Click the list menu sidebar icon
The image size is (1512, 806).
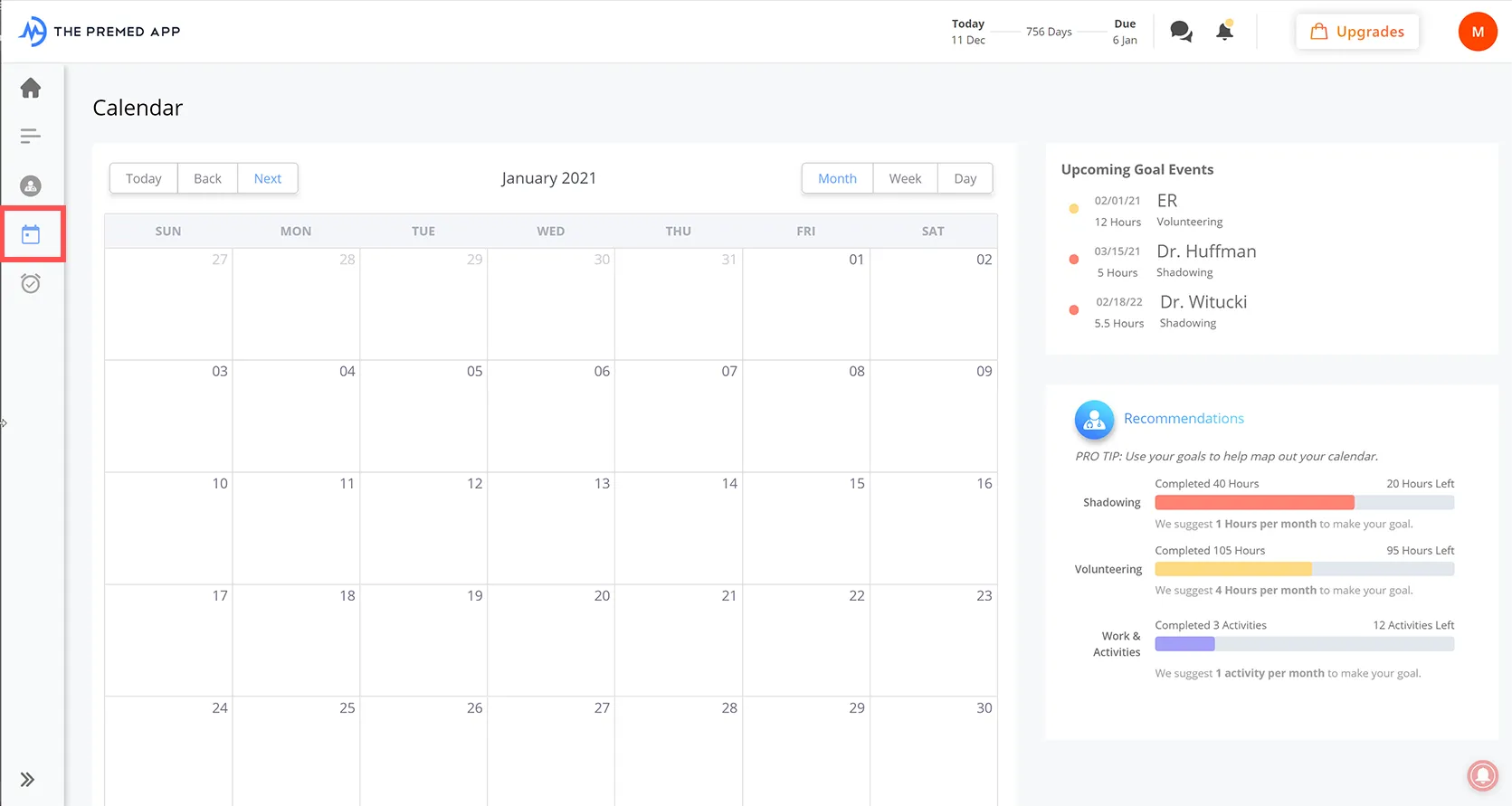(31, 137)
